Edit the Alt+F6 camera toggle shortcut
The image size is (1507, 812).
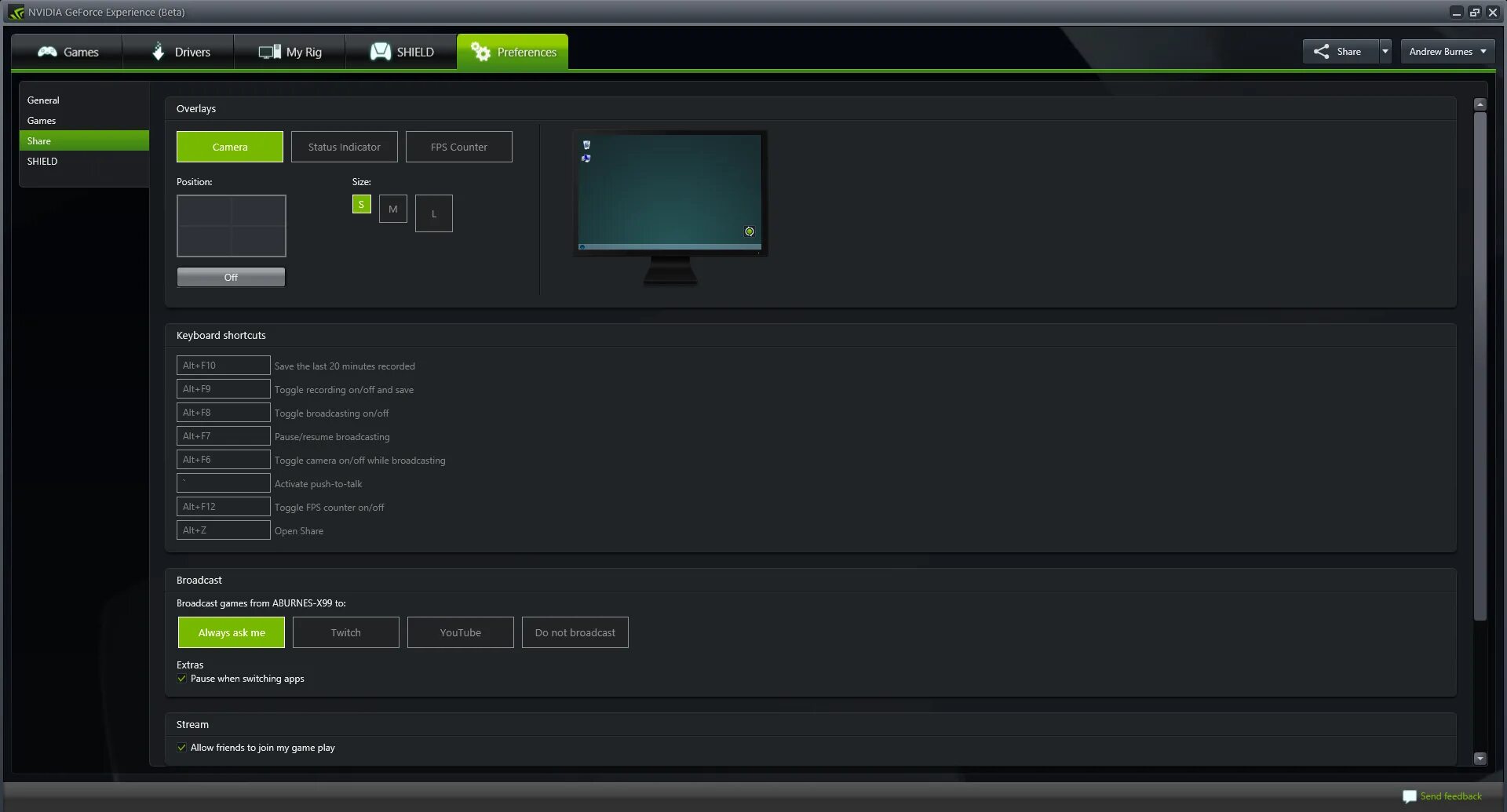(224, 460)
